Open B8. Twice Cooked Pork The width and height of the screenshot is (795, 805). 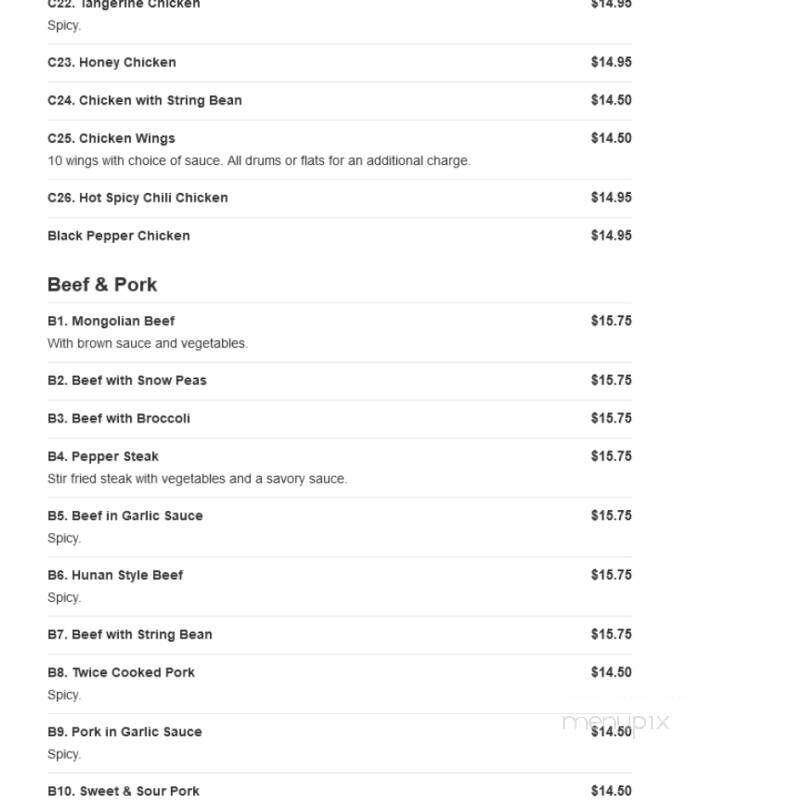[x=339, y=684]
